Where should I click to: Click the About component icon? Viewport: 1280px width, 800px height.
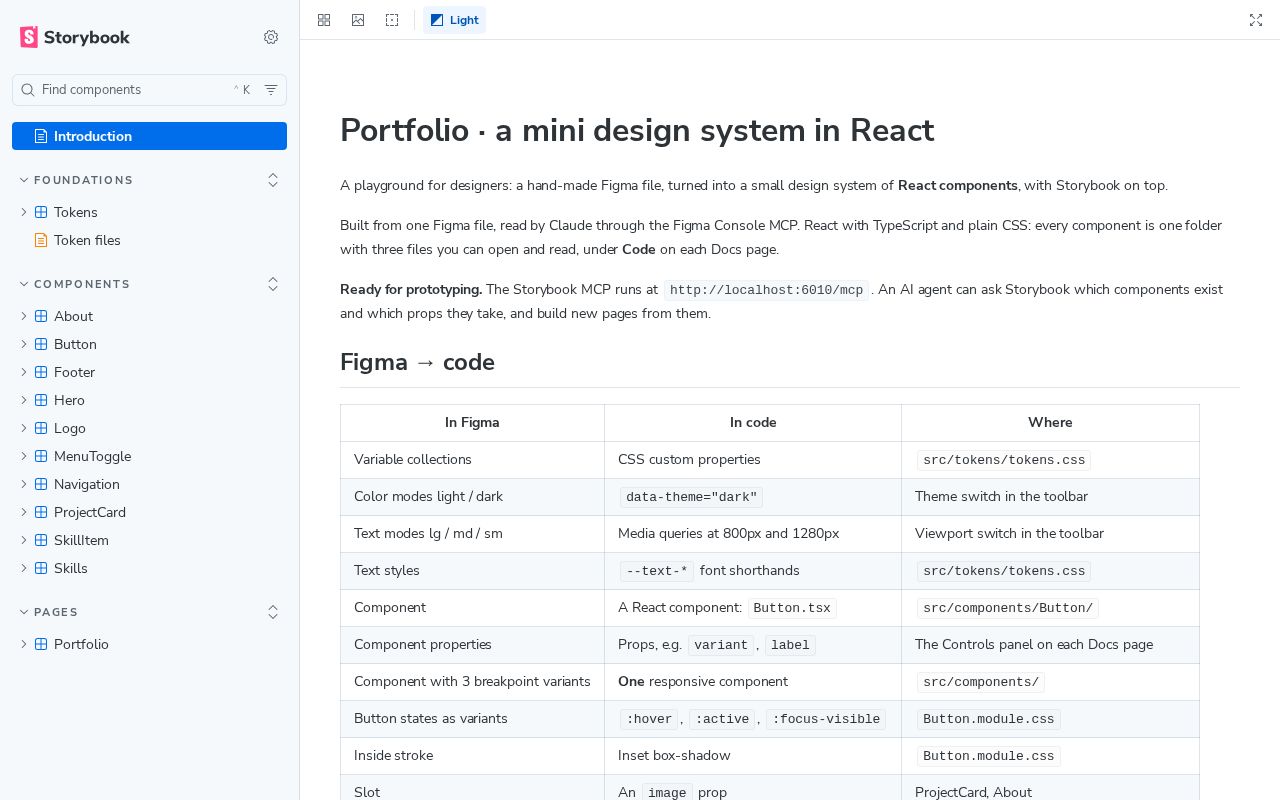point(41,316)
